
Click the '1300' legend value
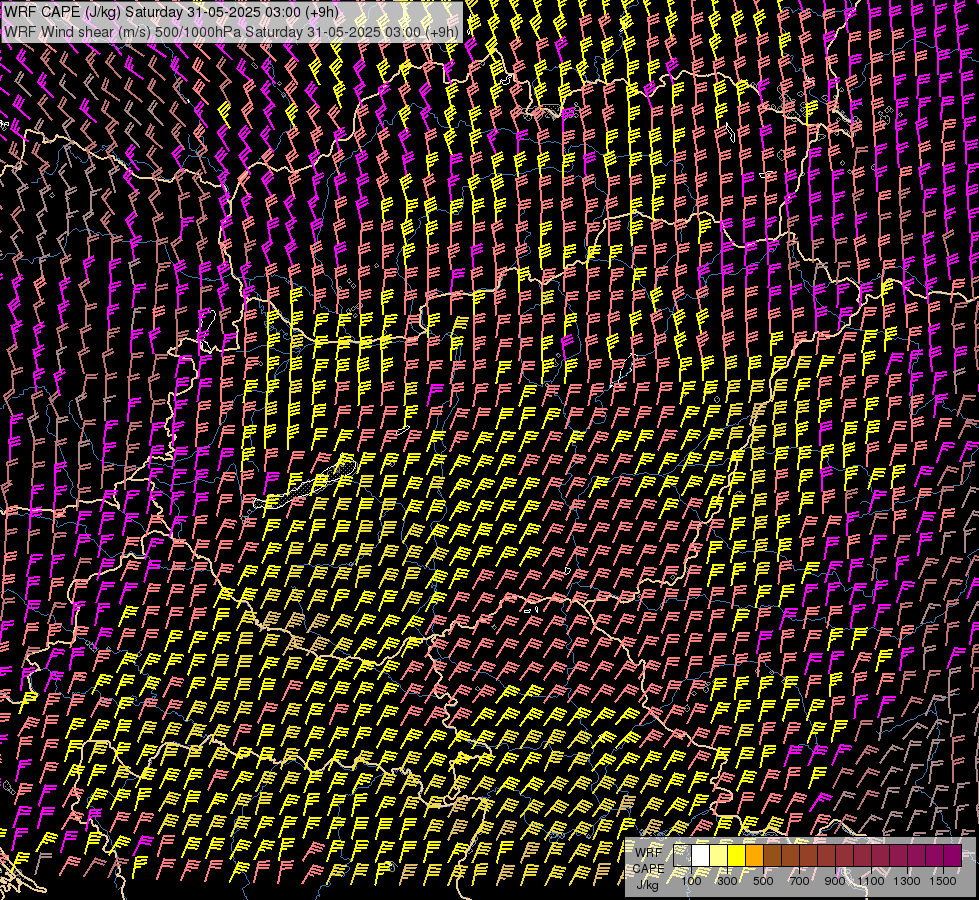[907, 881]
